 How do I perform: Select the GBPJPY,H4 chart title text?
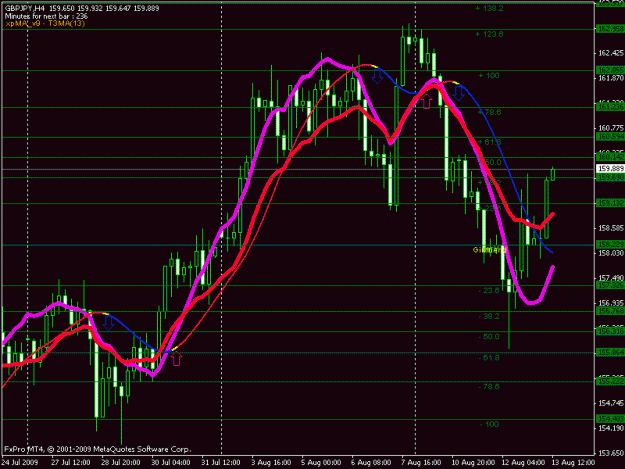[25, 8]
